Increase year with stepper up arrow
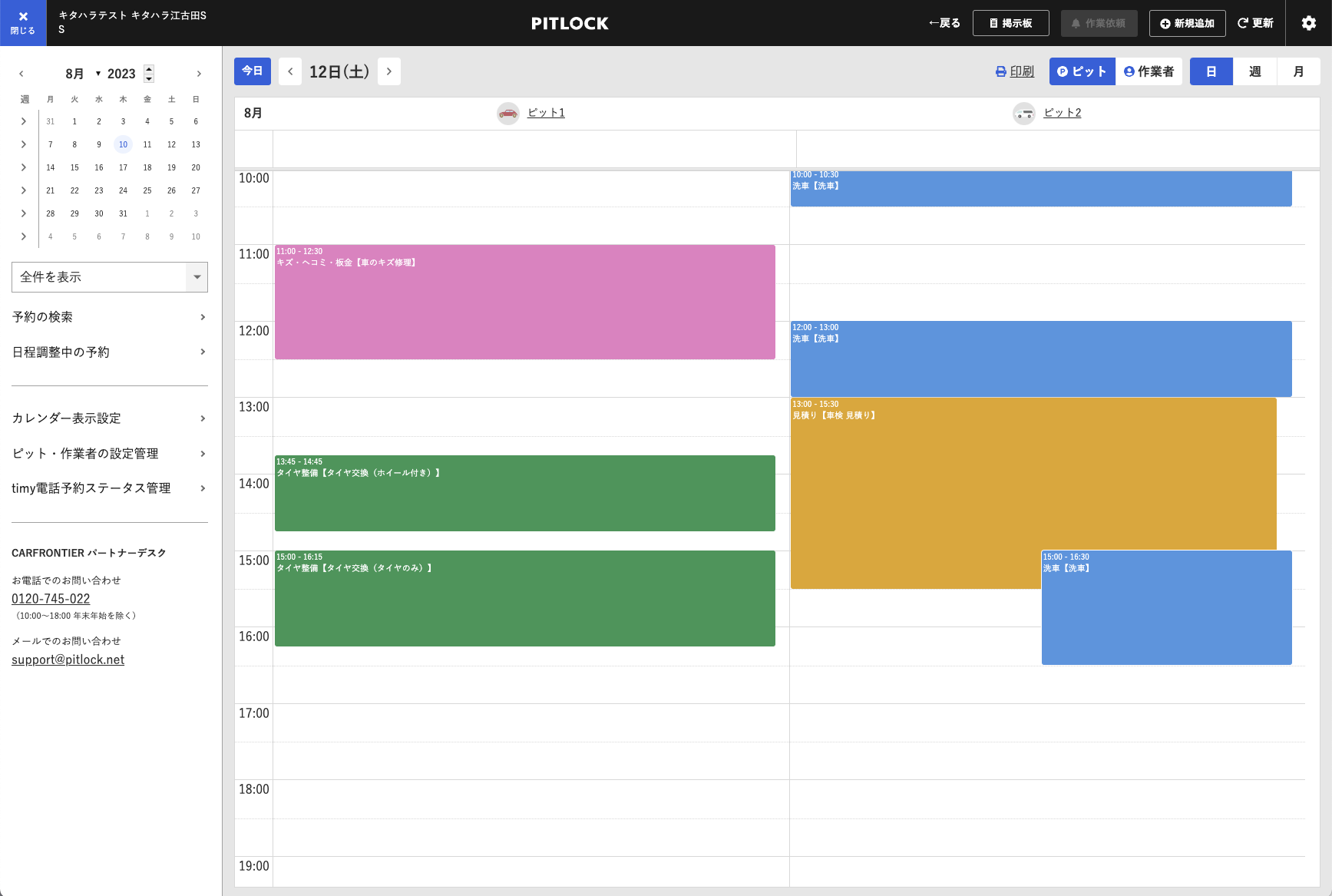Viewport: 1332px width, 896px height. 149,69
